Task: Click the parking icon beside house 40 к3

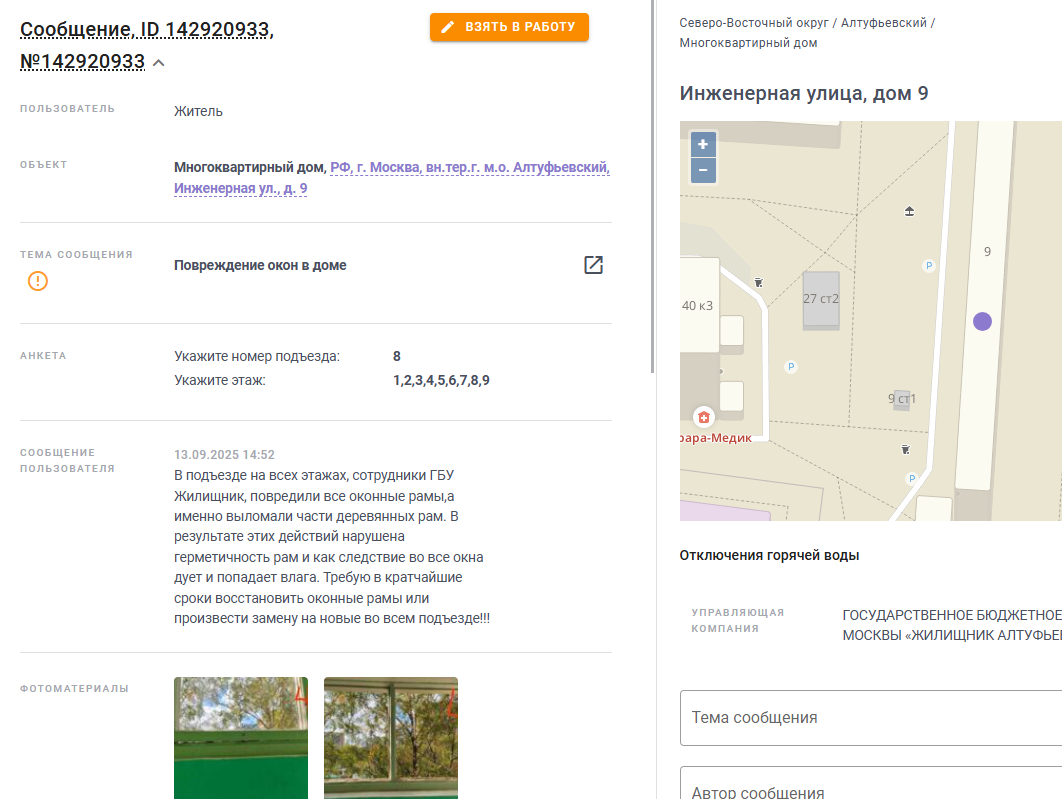Action: [790, 367]
